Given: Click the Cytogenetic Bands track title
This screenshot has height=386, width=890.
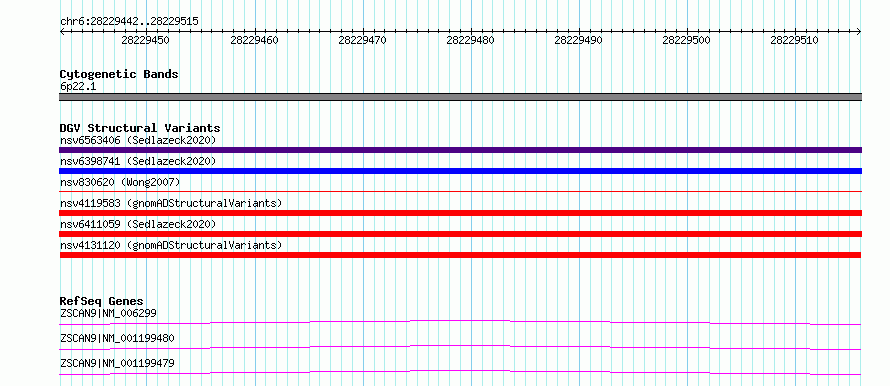Looking at the screenshot, I should [119, 74].
